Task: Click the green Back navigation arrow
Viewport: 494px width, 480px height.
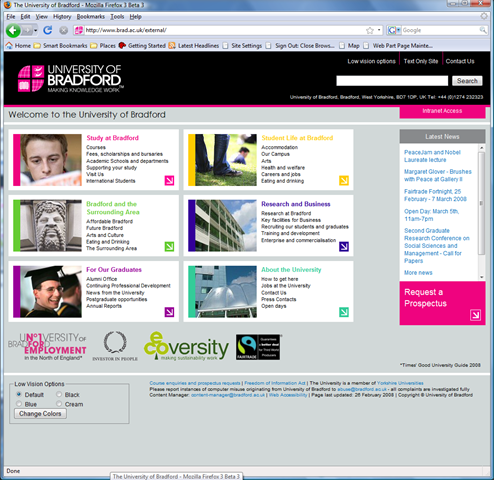Action: [13, 30]
